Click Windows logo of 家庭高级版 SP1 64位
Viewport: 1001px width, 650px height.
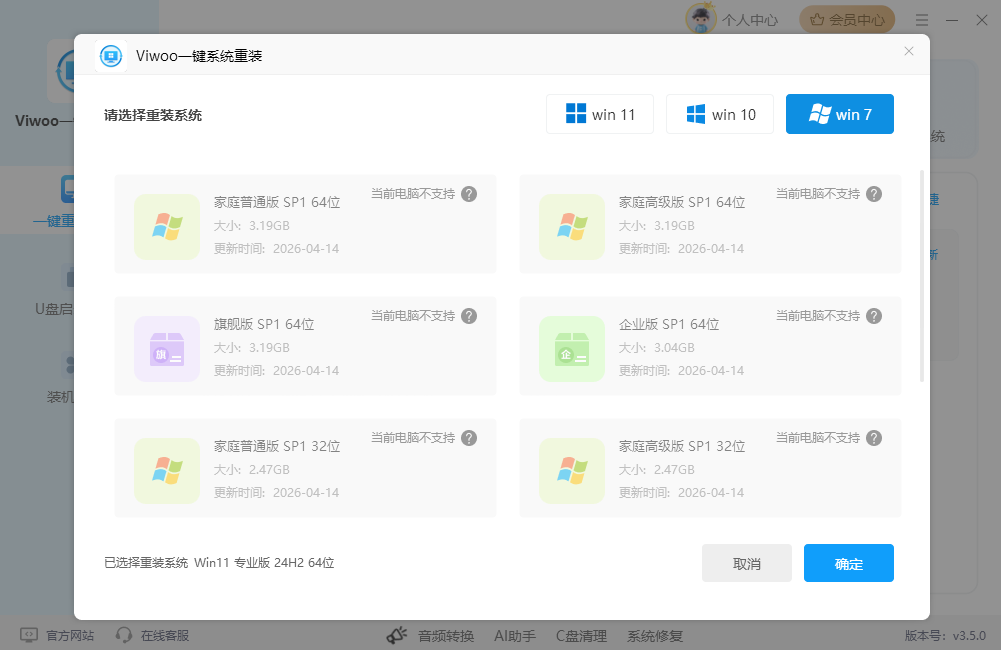[572, 227]
